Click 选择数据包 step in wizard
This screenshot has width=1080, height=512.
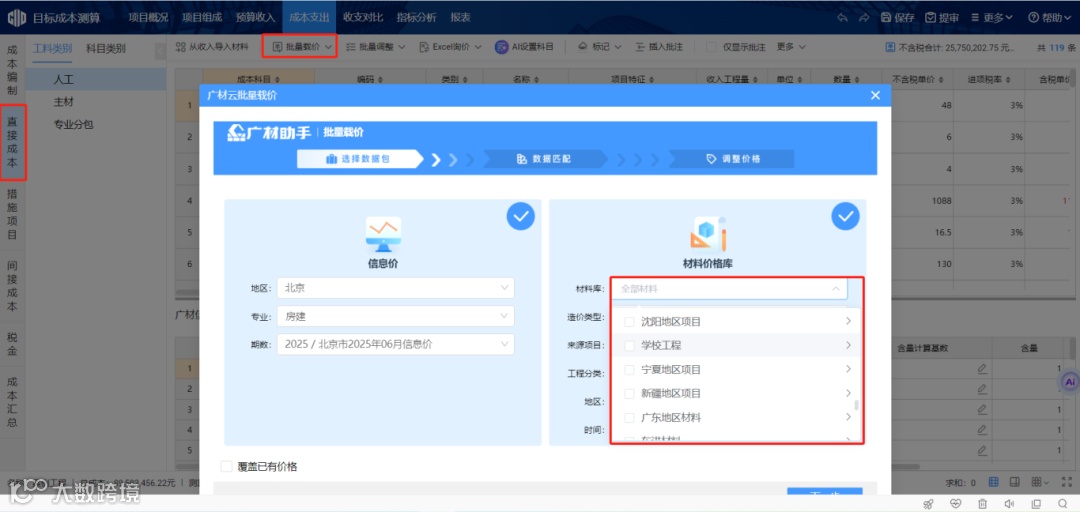pyautogui.click(x=359, y=158)
